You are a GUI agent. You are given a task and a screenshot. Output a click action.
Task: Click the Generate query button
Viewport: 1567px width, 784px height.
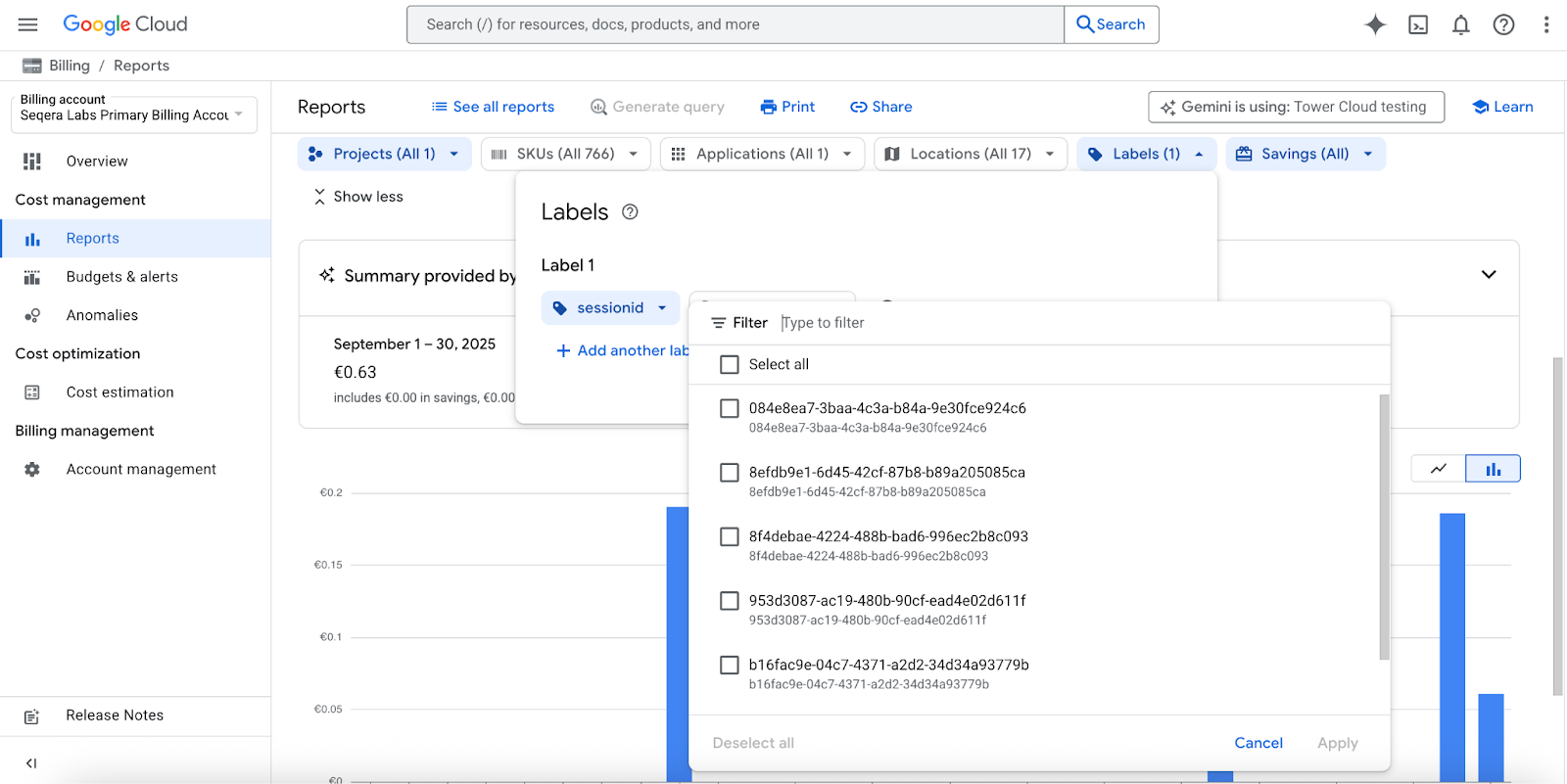pos(657,107)
